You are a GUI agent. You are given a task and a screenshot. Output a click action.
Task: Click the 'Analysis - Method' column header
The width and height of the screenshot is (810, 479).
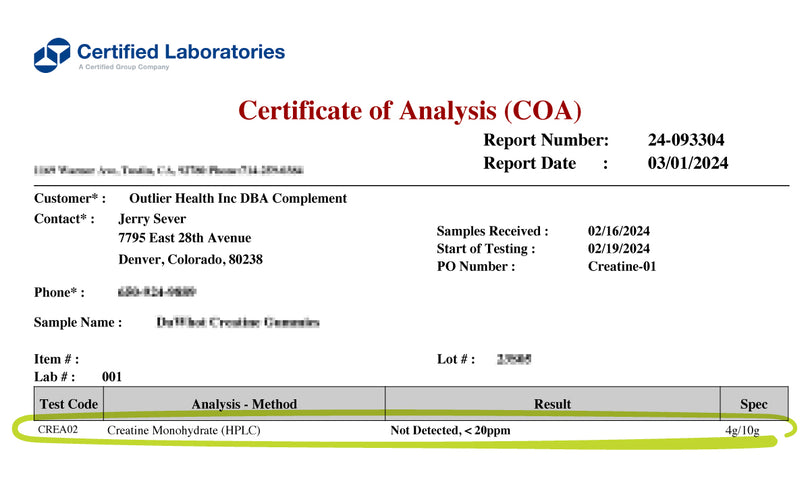pyautogui.click(x=244, y=404)
